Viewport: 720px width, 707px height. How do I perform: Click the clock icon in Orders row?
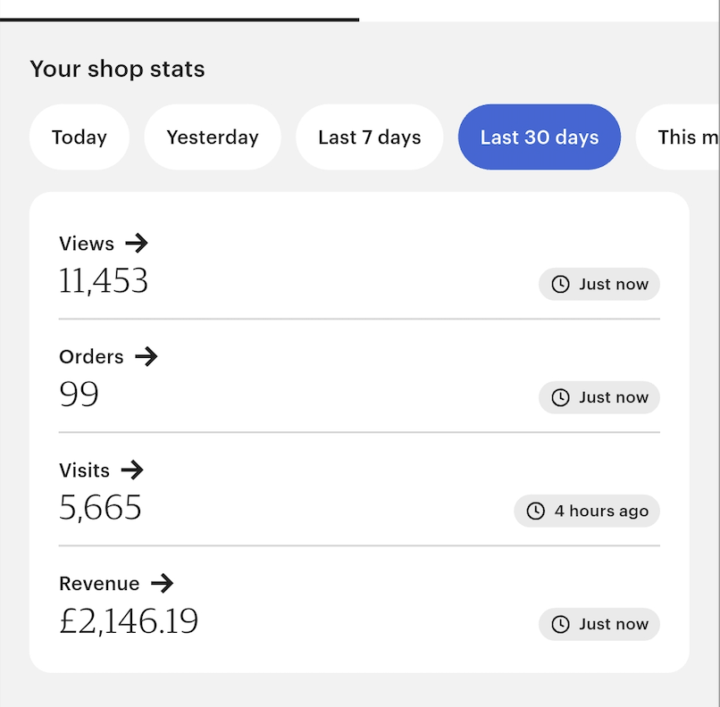click(x=561, y=397)
